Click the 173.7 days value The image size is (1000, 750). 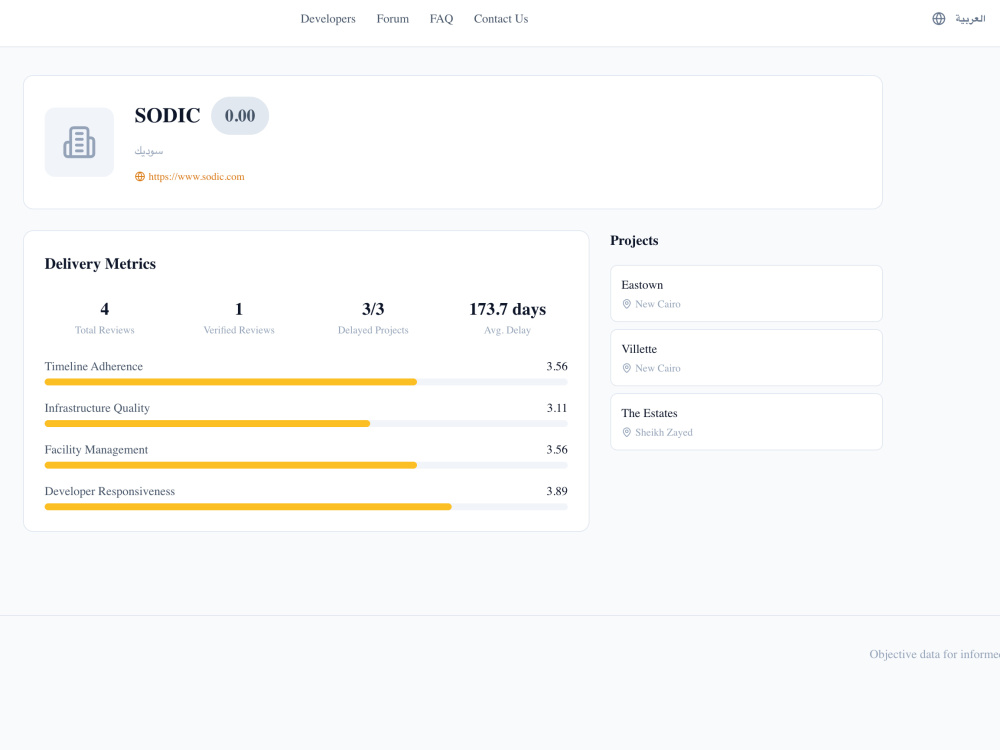(508, 309)
